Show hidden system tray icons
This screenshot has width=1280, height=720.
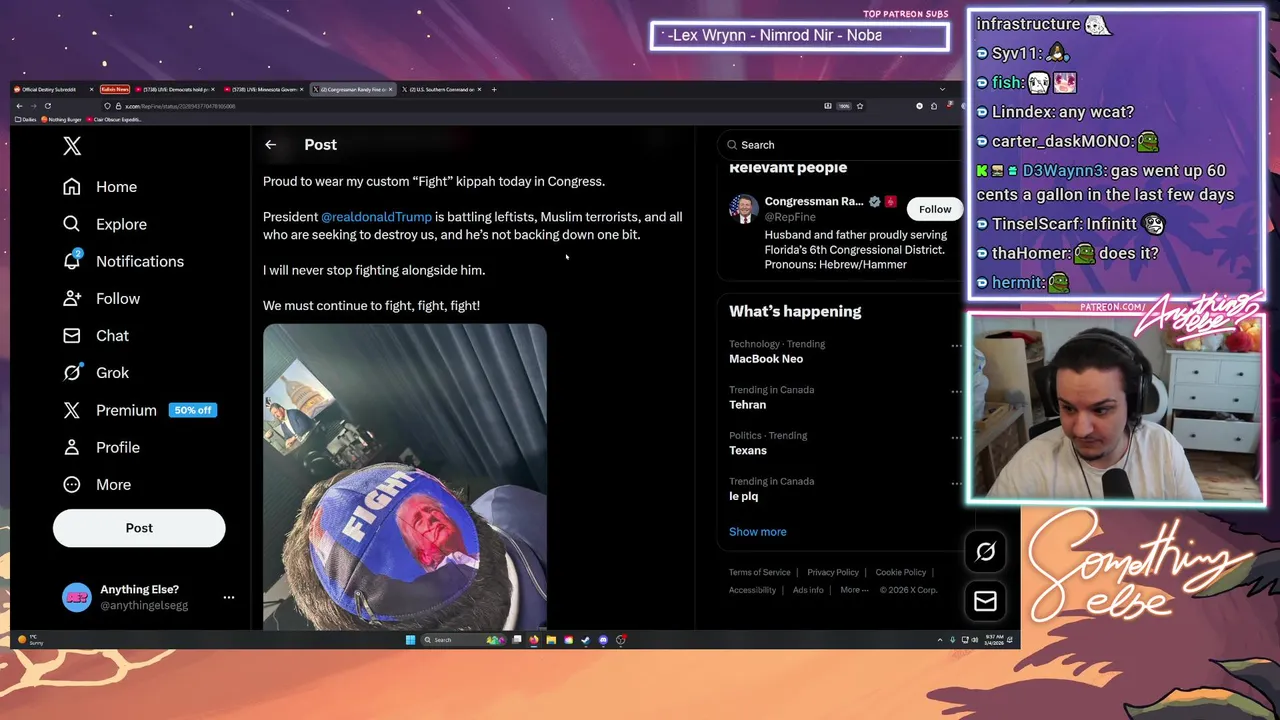(x=940, y=640)
